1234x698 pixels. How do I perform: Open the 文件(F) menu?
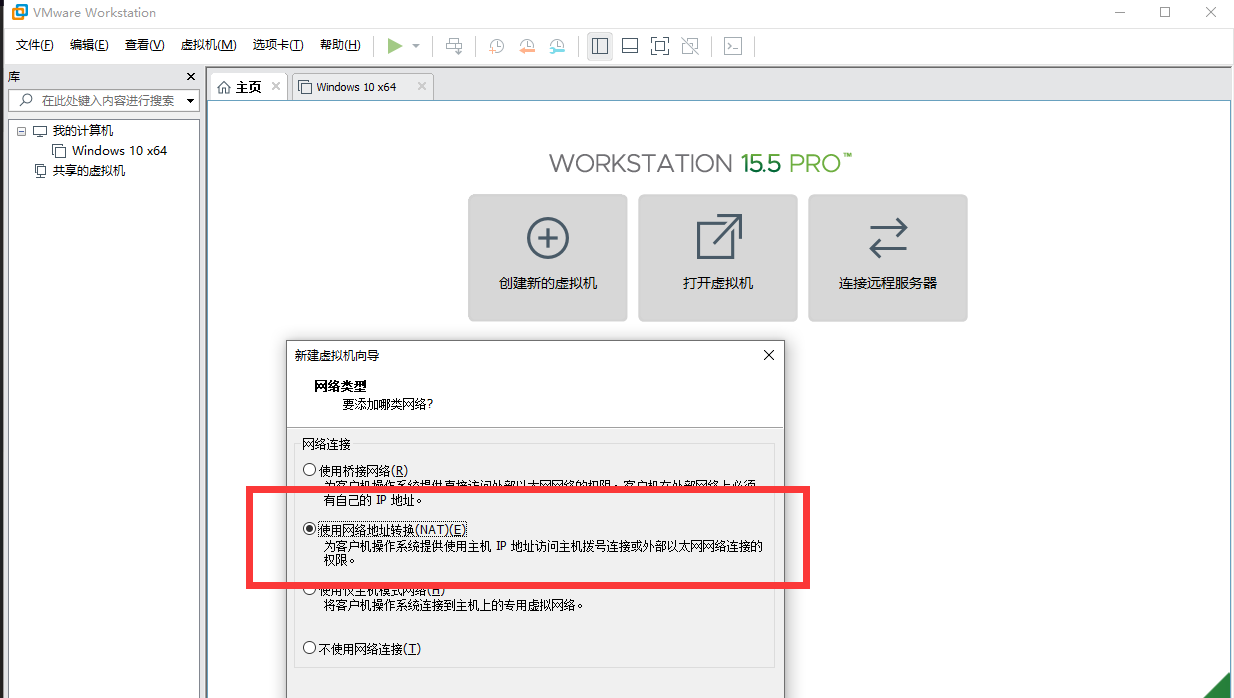(x=35, y=45)
